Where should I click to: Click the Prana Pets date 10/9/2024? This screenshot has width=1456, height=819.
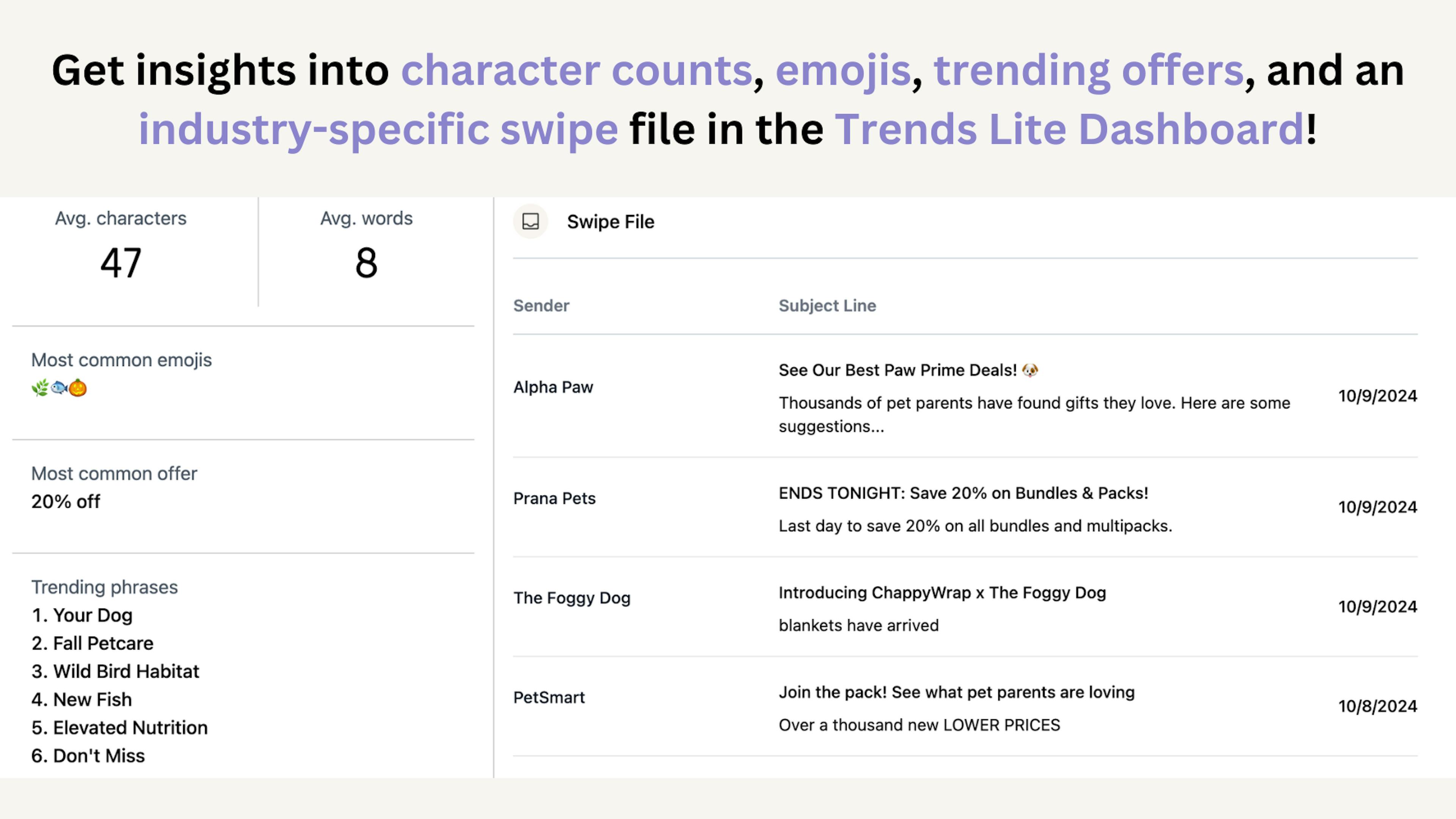(1378, 507)
